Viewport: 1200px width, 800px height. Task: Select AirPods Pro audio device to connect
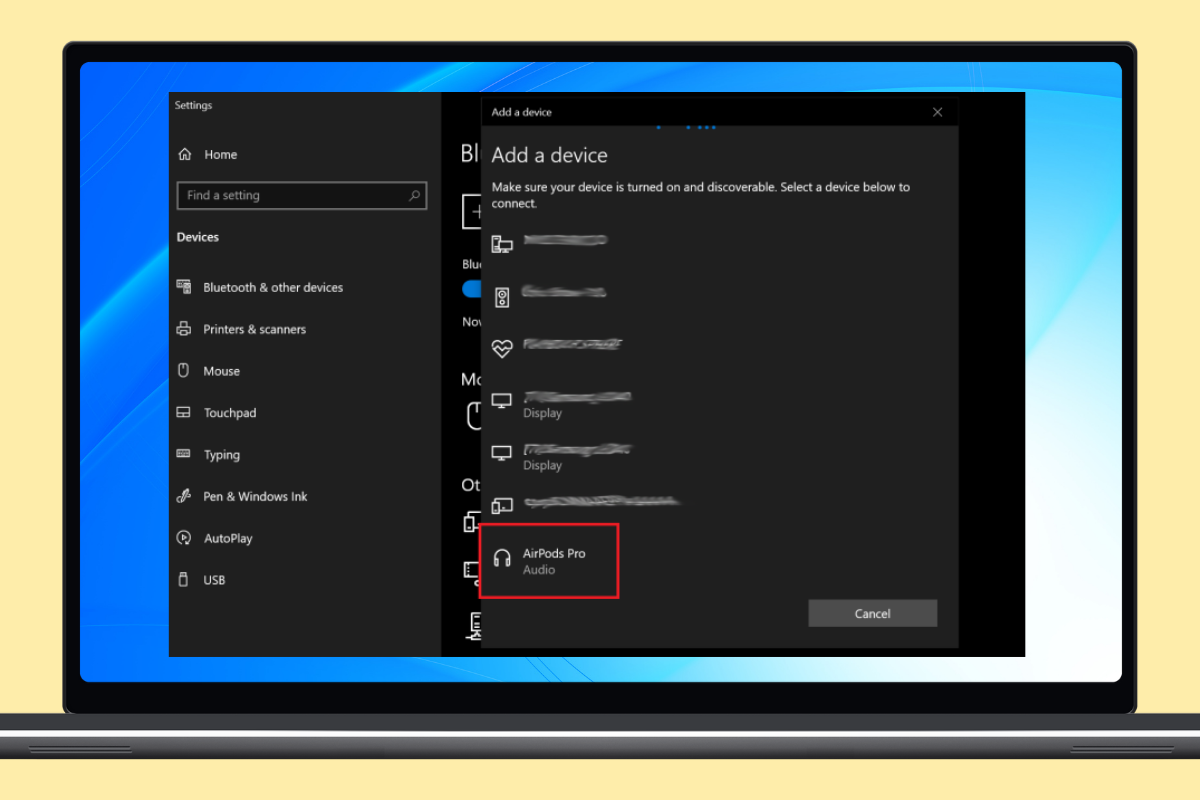click(x=549, y=561)
